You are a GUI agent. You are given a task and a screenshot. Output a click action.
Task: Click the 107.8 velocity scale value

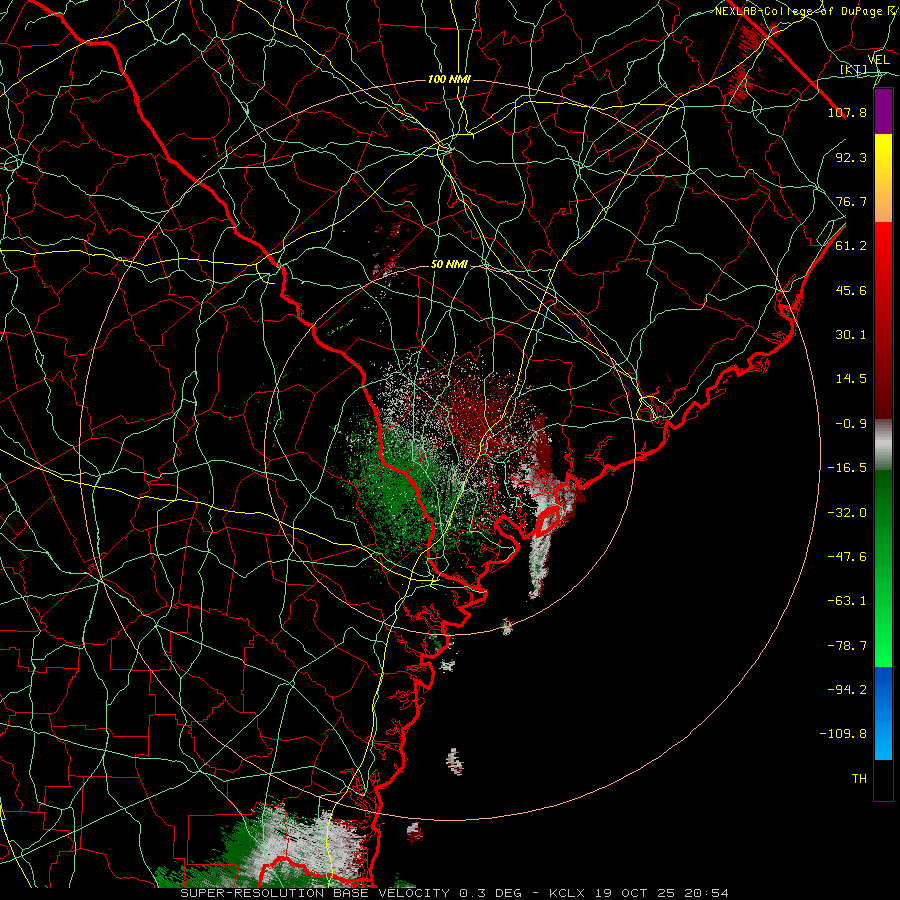pyautogui.click(x=847, y=112)
